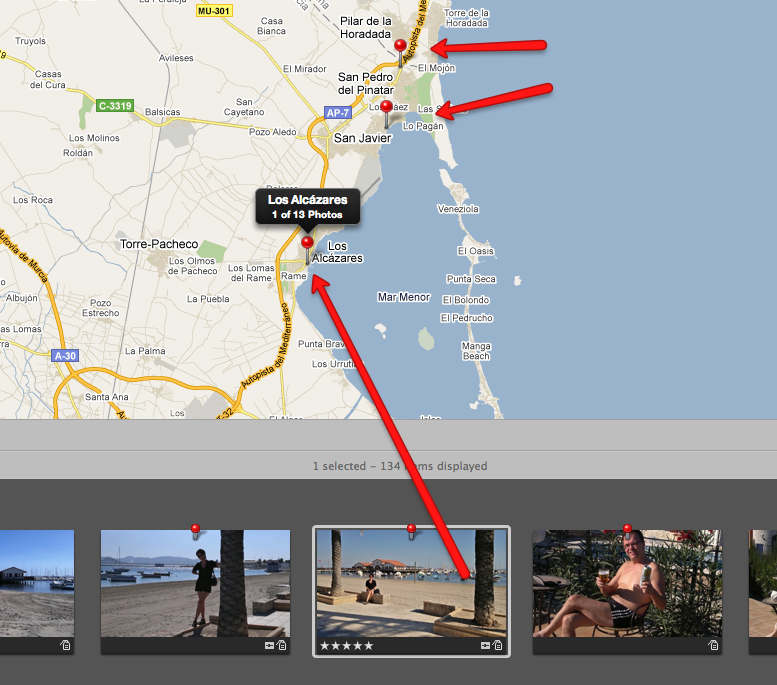Viewport: 777px width, 685px height.
Task: Select the red pin above San Javier
Action: [386, 107]
